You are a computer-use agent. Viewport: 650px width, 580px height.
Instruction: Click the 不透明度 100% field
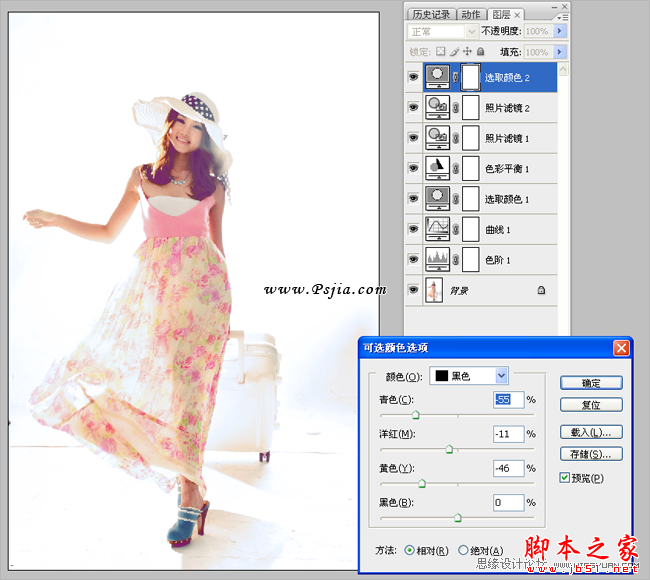[x=538, y=31]
